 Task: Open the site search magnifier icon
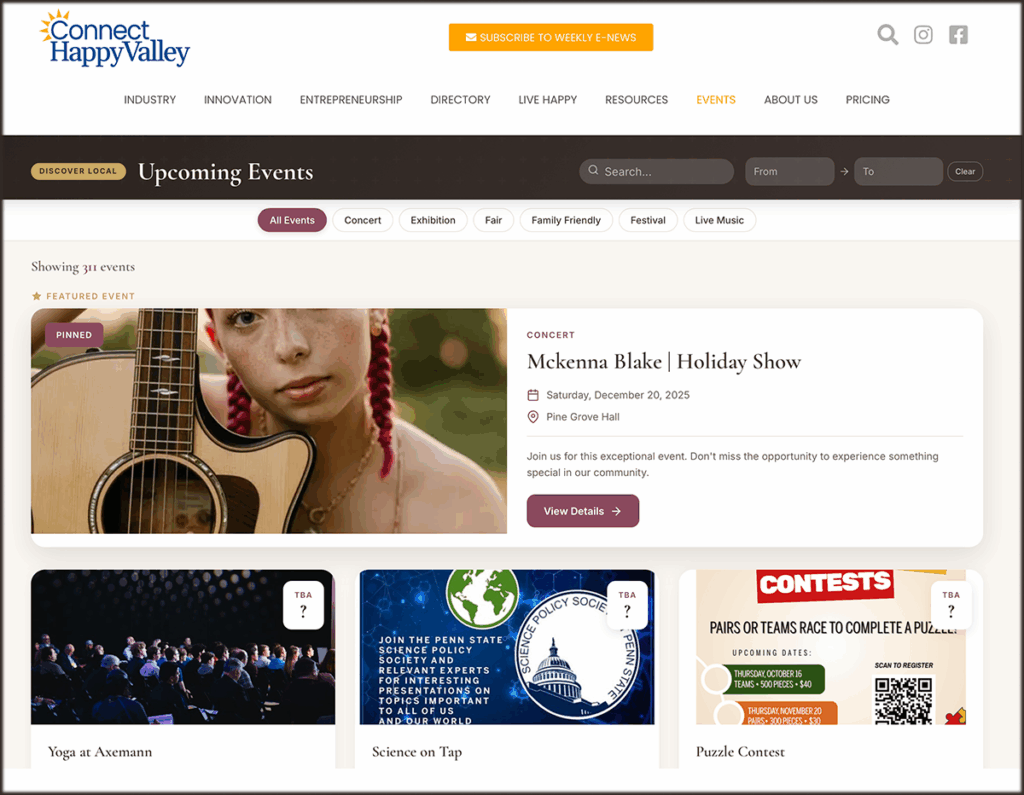[888, 35]
